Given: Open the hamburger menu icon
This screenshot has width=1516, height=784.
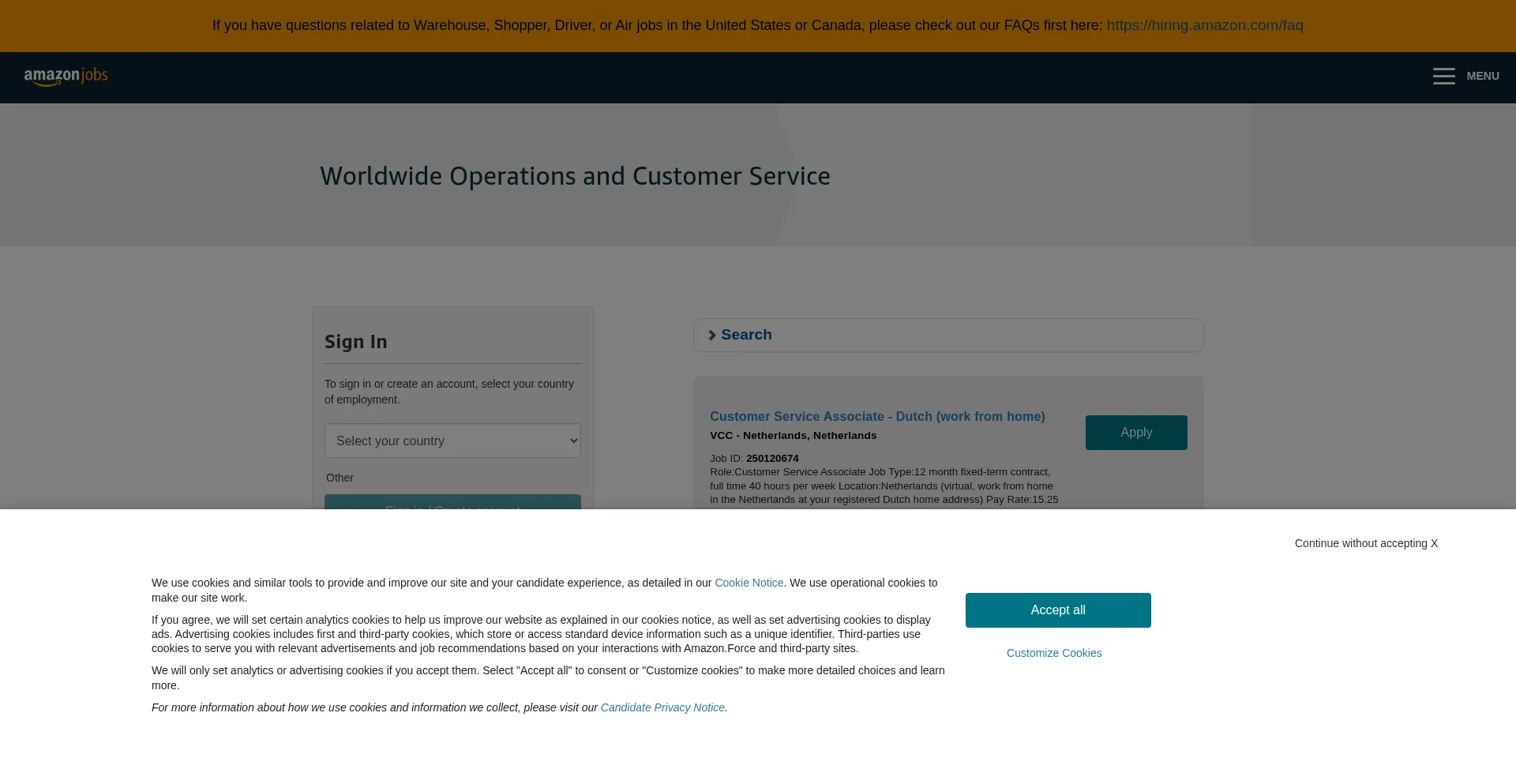Looking at the screenshot, I should (1443, 77).
